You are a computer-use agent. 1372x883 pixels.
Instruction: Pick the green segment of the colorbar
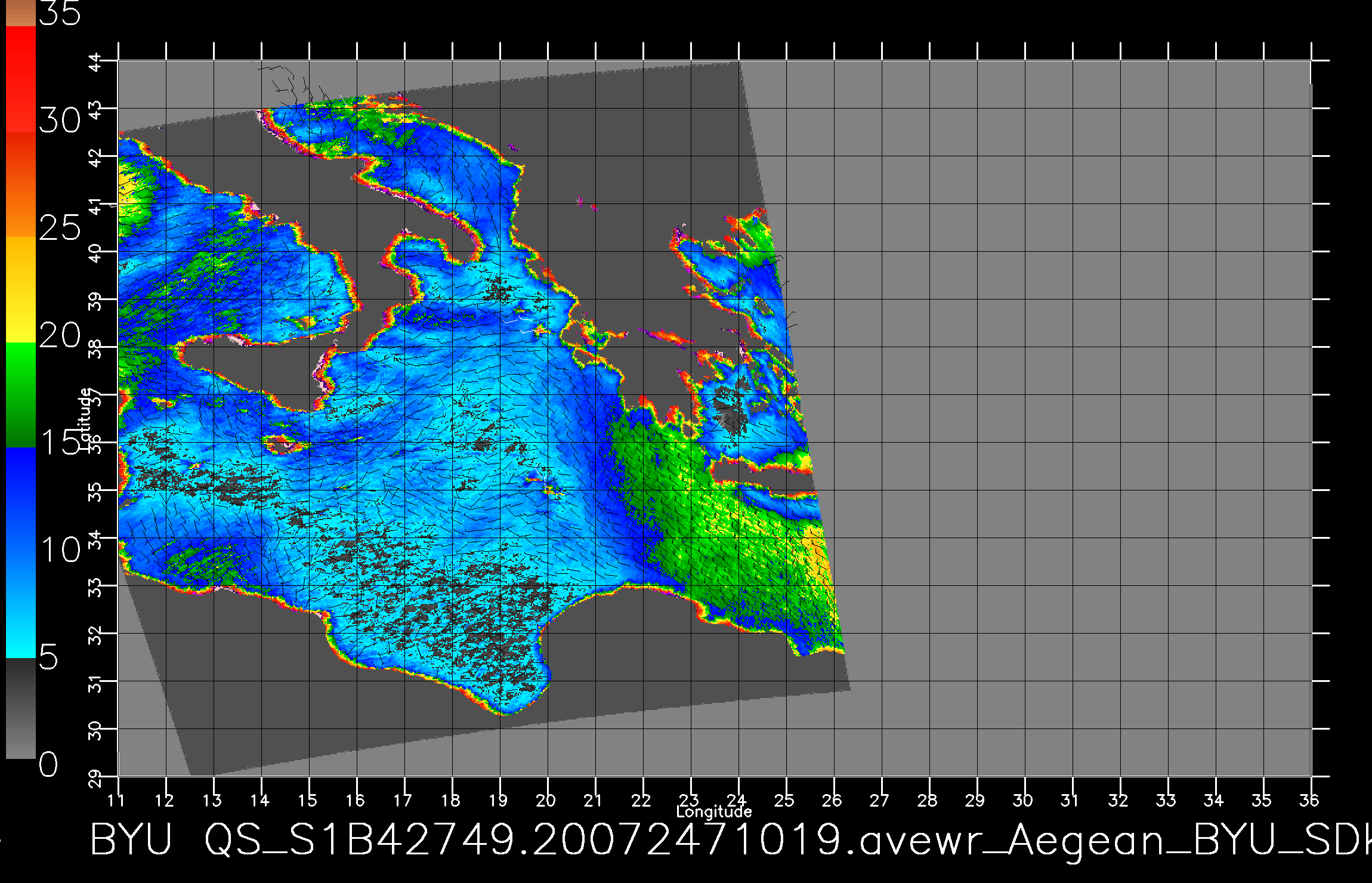coord(21,394)
